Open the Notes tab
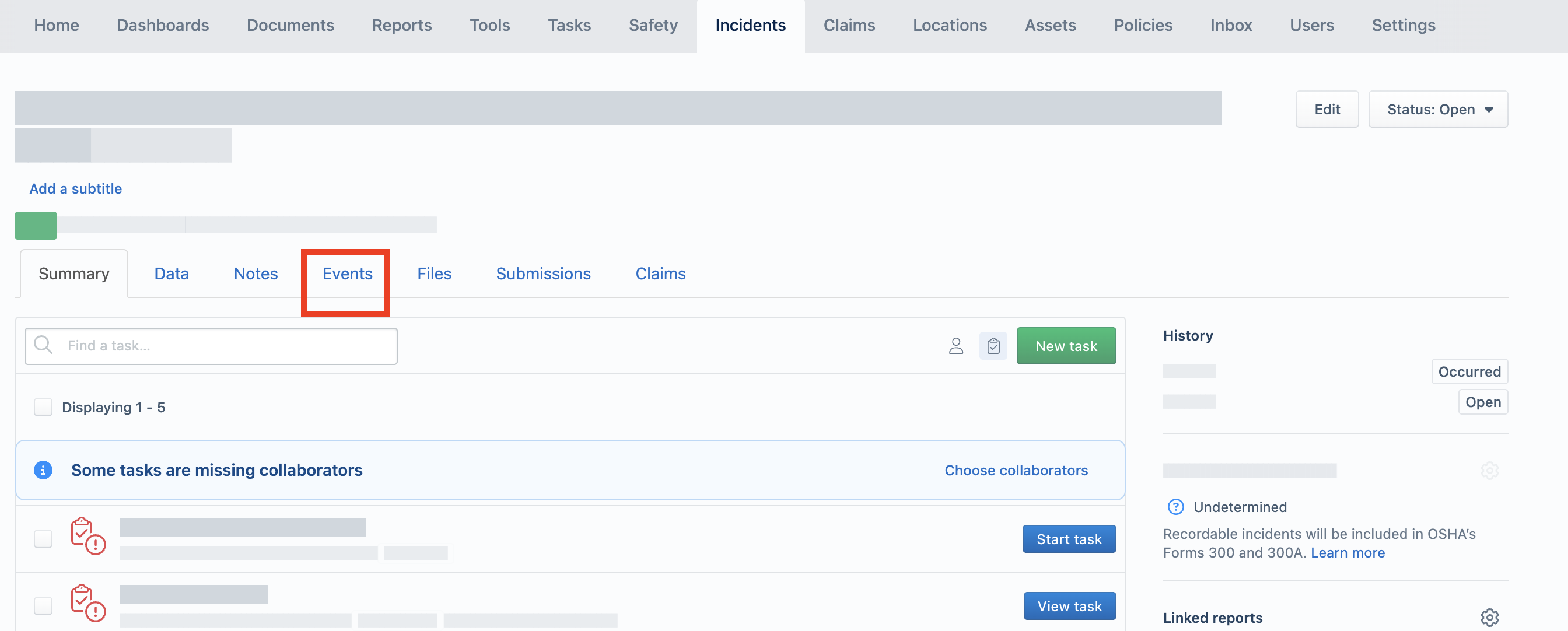 pos(255,274)
